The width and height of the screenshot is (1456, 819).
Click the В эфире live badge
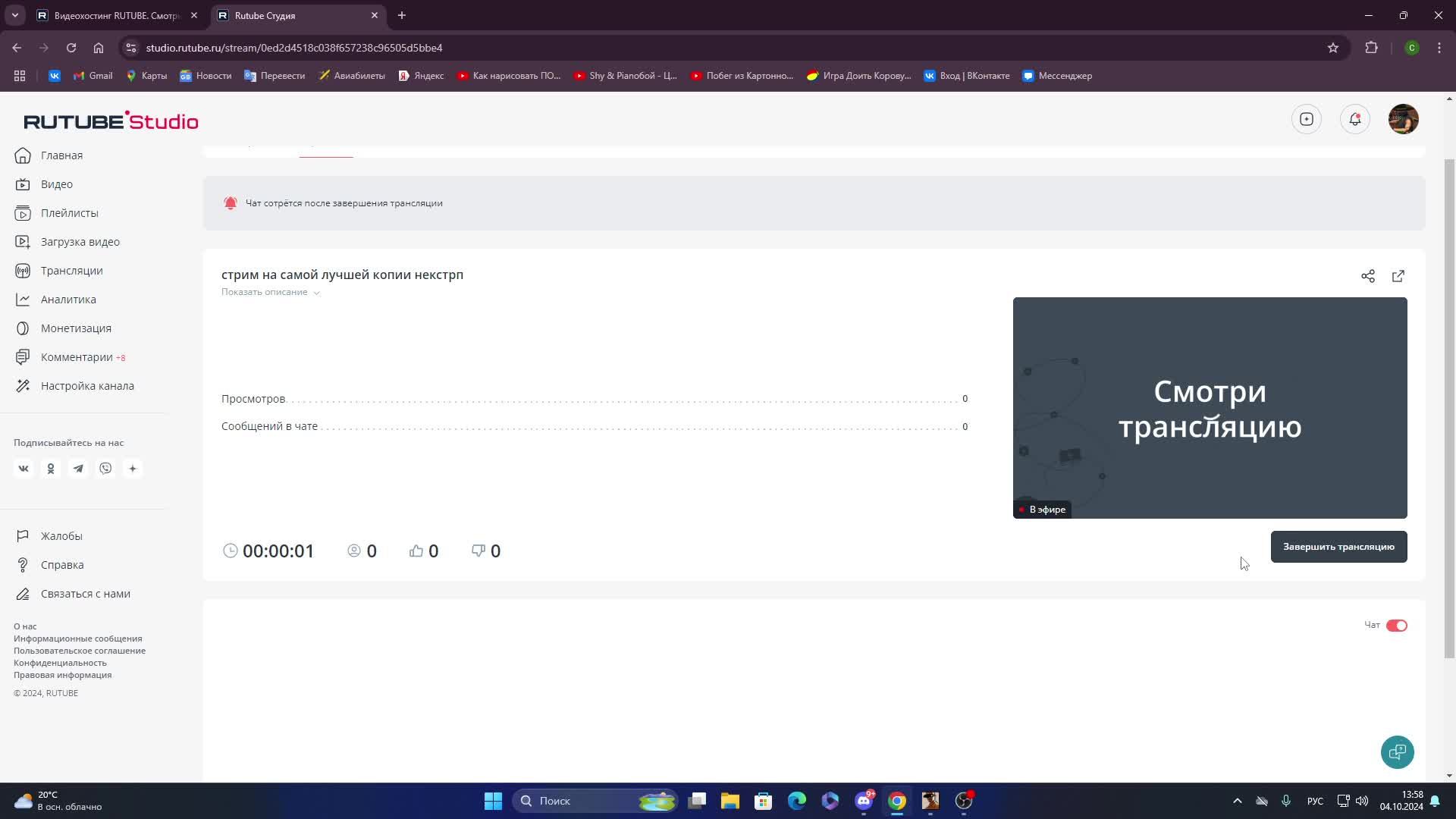tap(1043, 510)
